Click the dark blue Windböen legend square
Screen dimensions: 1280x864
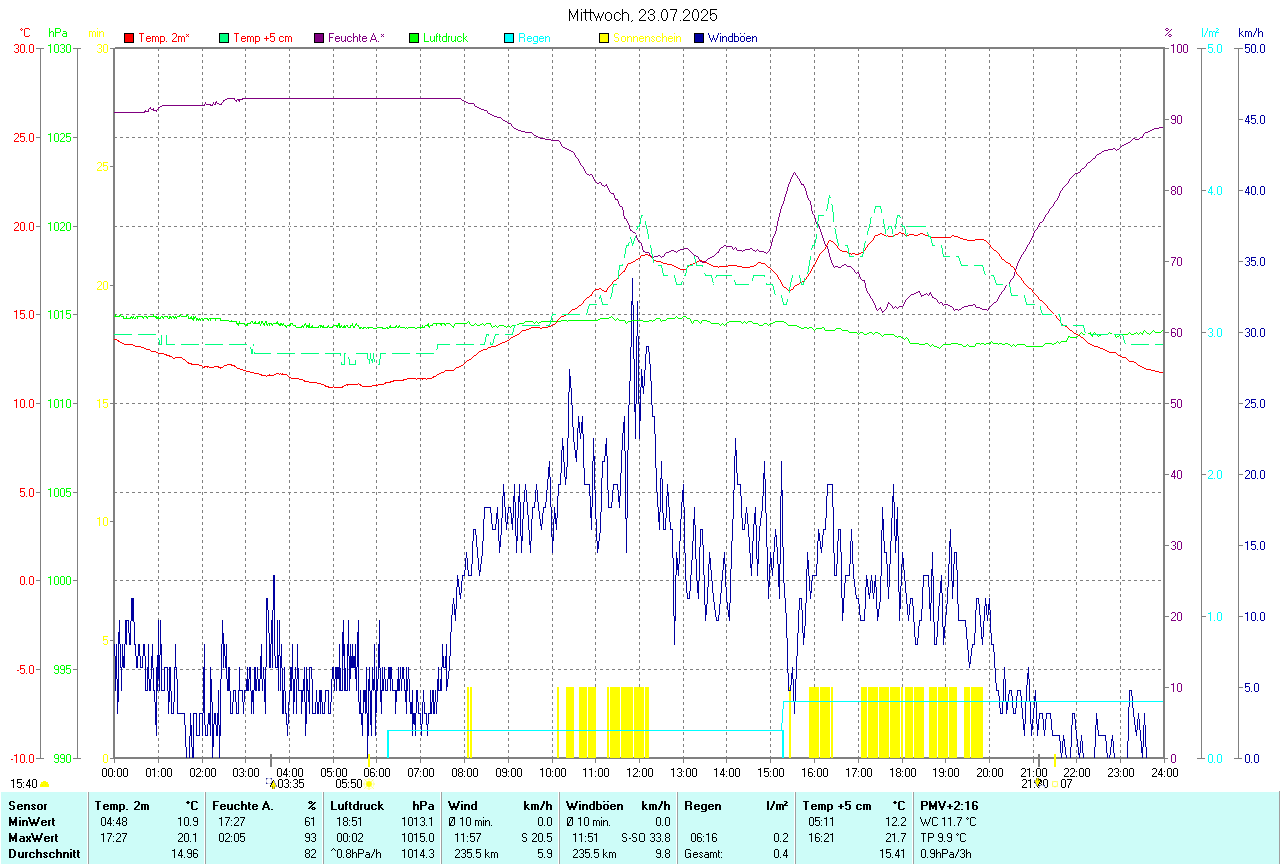(700, 38)
